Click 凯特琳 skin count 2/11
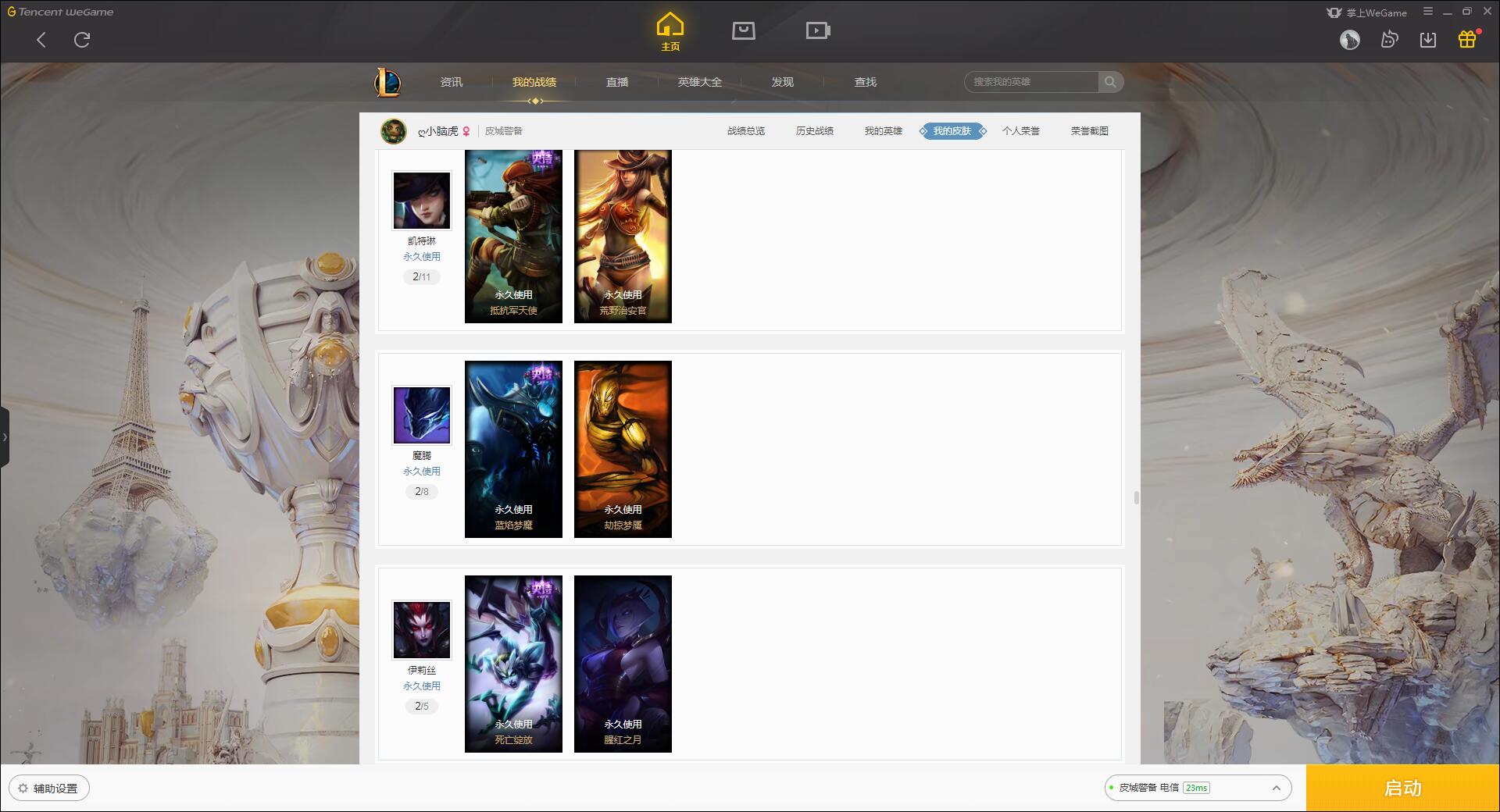 [x=422, y=277]
